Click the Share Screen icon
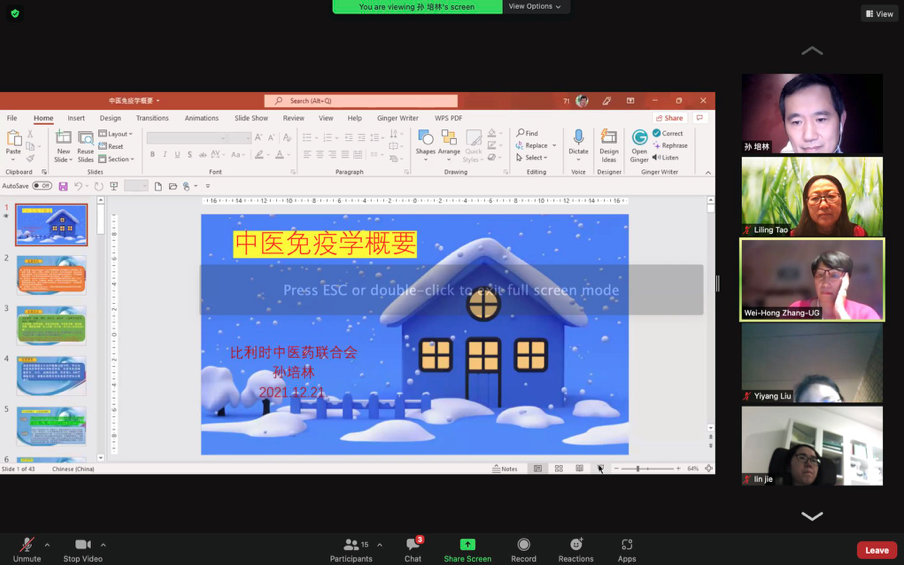Screen dimensions: 904x565 point(467,546)
